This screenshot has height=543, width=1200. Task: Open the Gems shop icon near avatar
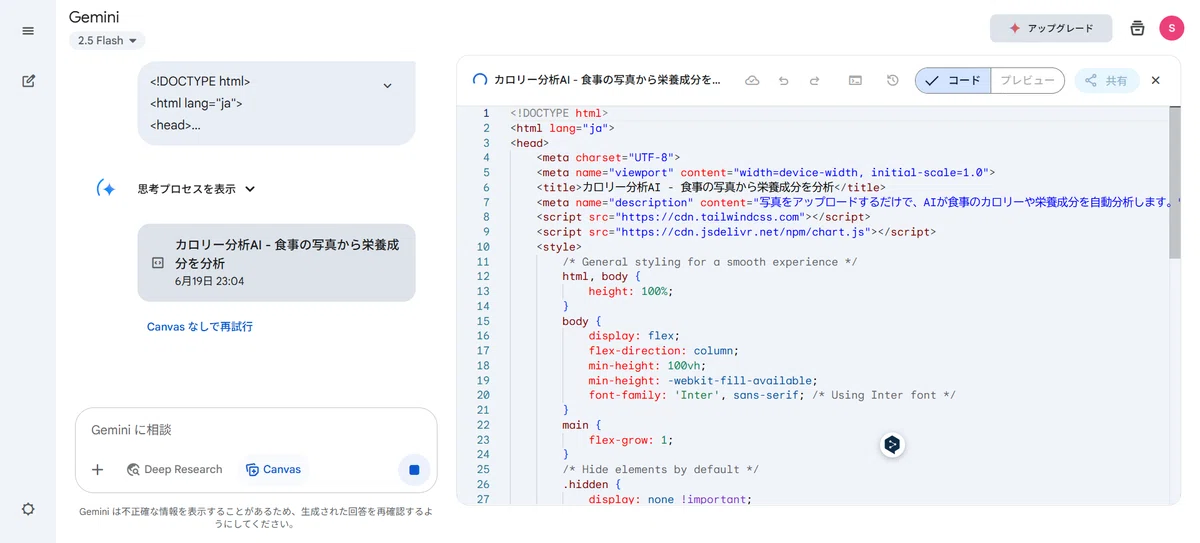[1137, 28]
